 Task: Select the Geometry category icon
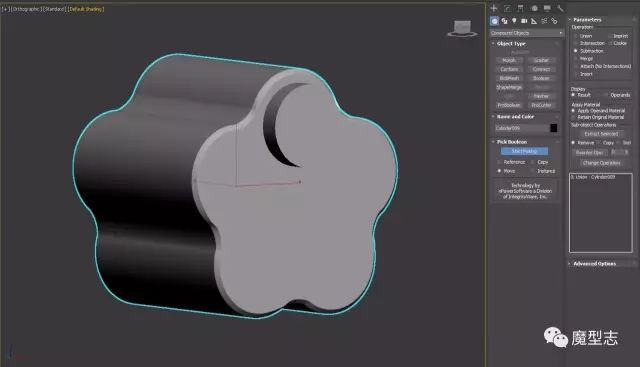[x=494, y=21]
